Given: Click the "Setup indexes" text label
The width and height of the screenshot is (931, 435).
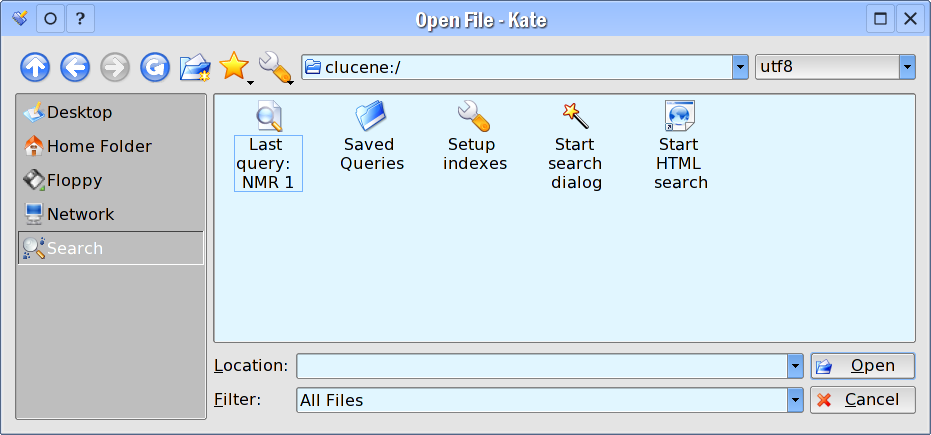Looking at the screenshot, I should tap(474, 154).
